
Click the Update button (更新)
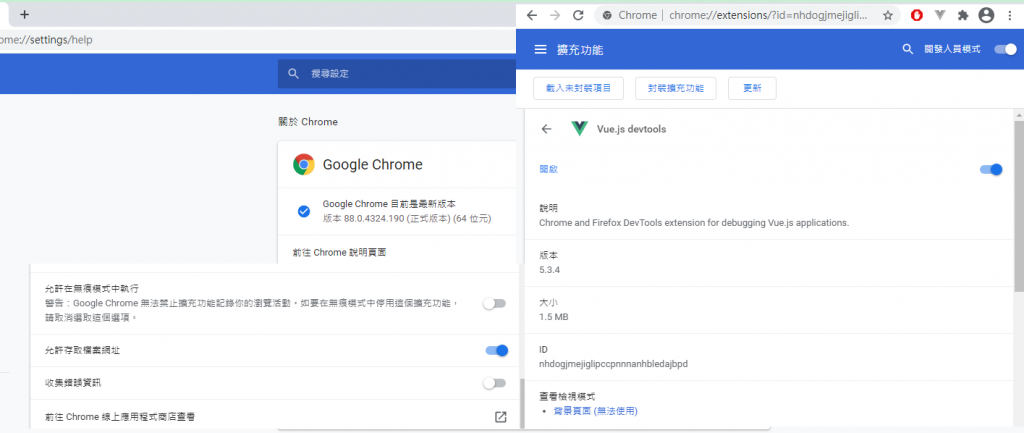pos(752,88)
